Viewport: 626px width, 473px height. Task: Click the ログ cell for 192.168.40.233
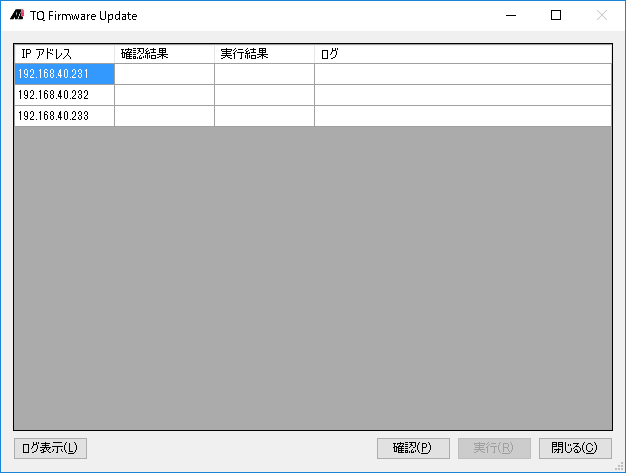(463, 116)
